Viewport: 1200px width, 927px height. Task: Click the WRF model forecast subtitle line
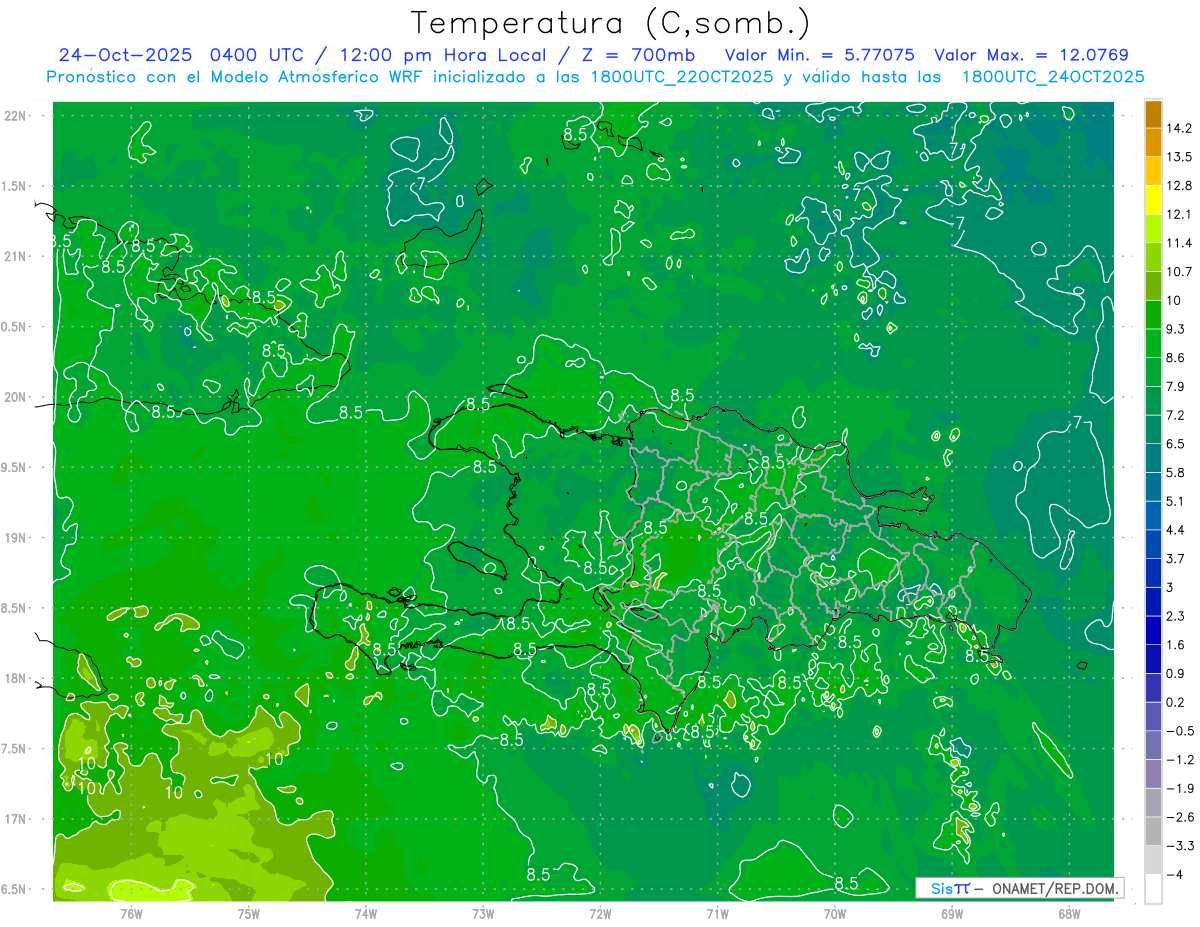[596, 77]
